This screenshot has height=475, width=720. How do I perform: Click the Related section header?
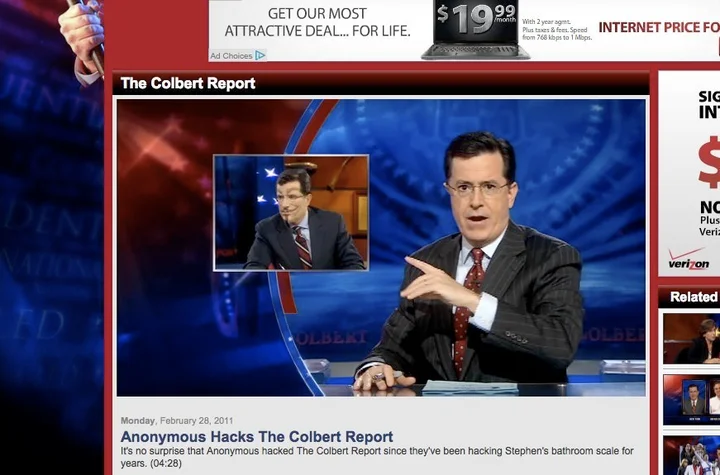click(694, 297)
